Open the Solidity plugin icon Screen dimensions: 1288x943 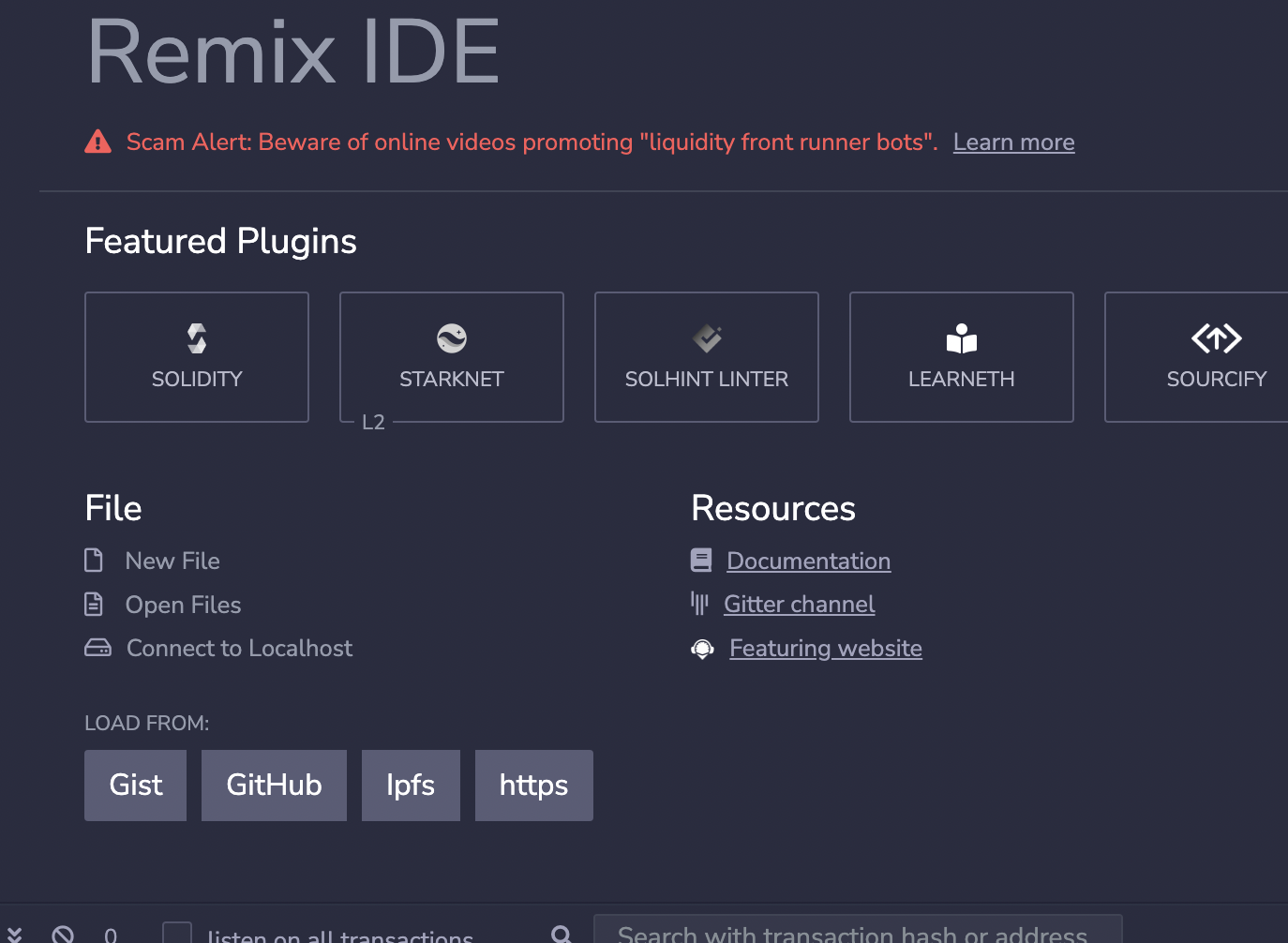pos(197,338)
